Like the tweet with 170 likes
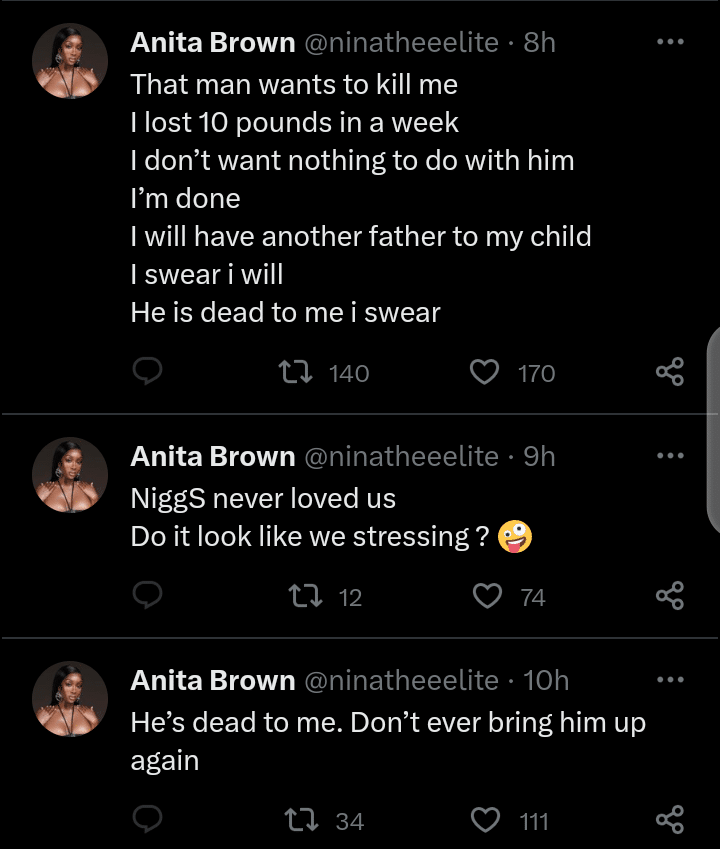 [x=485, y=373]
